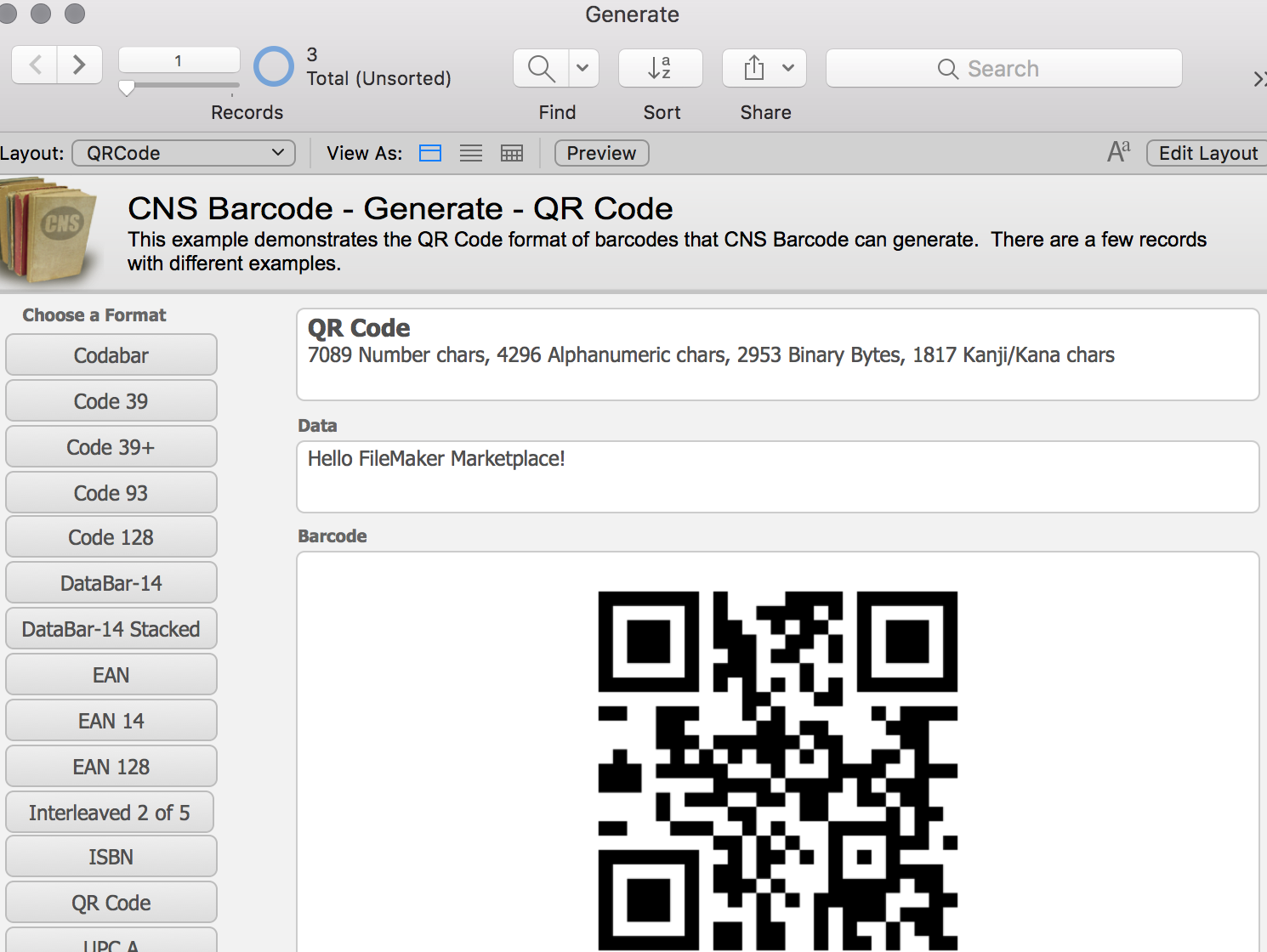1267x952 pixels.
Task: Go to the next record arrow
Action: 79,65
